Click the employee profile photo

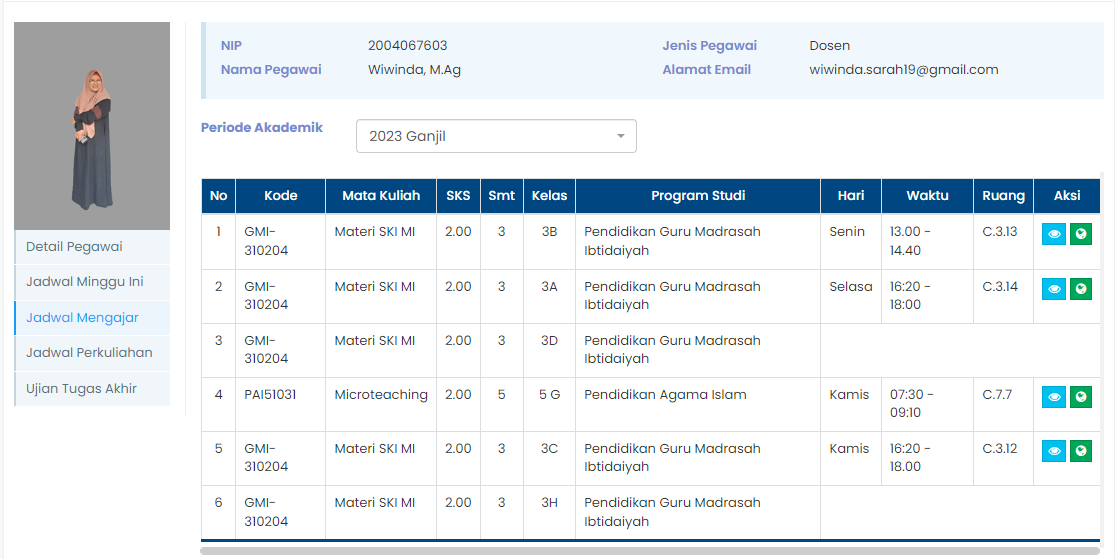pos(92,126)
